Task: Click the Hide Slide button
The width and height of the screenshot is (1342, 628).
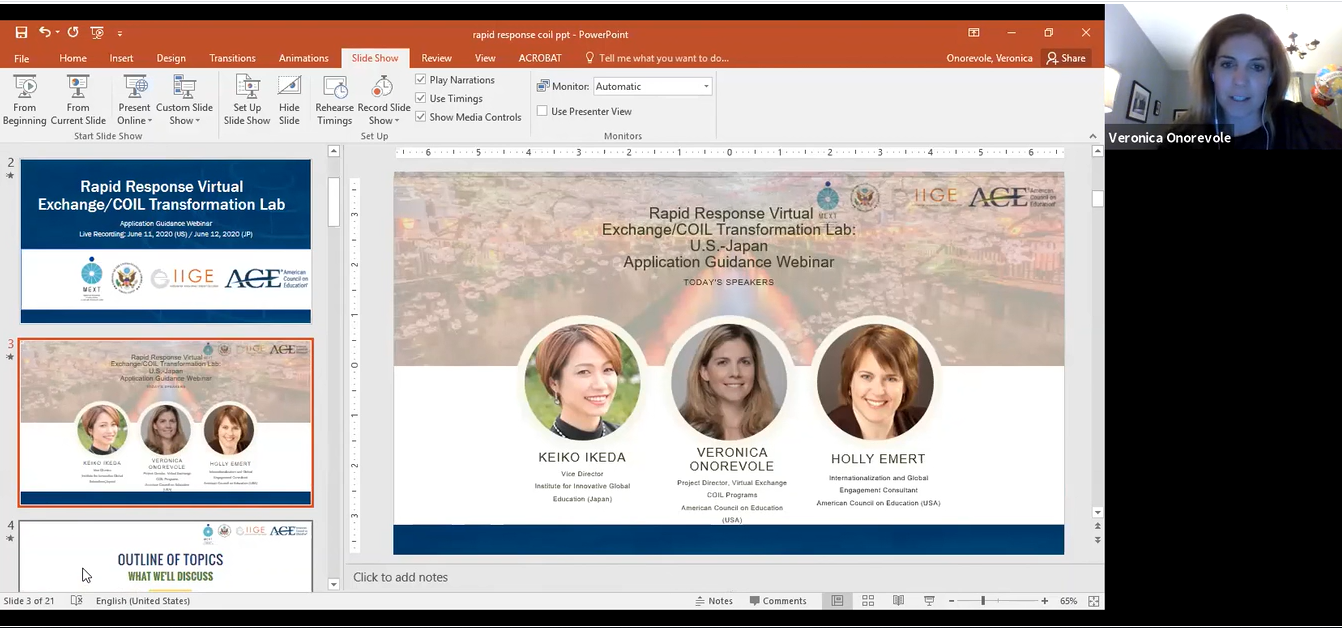Action: 289,100
